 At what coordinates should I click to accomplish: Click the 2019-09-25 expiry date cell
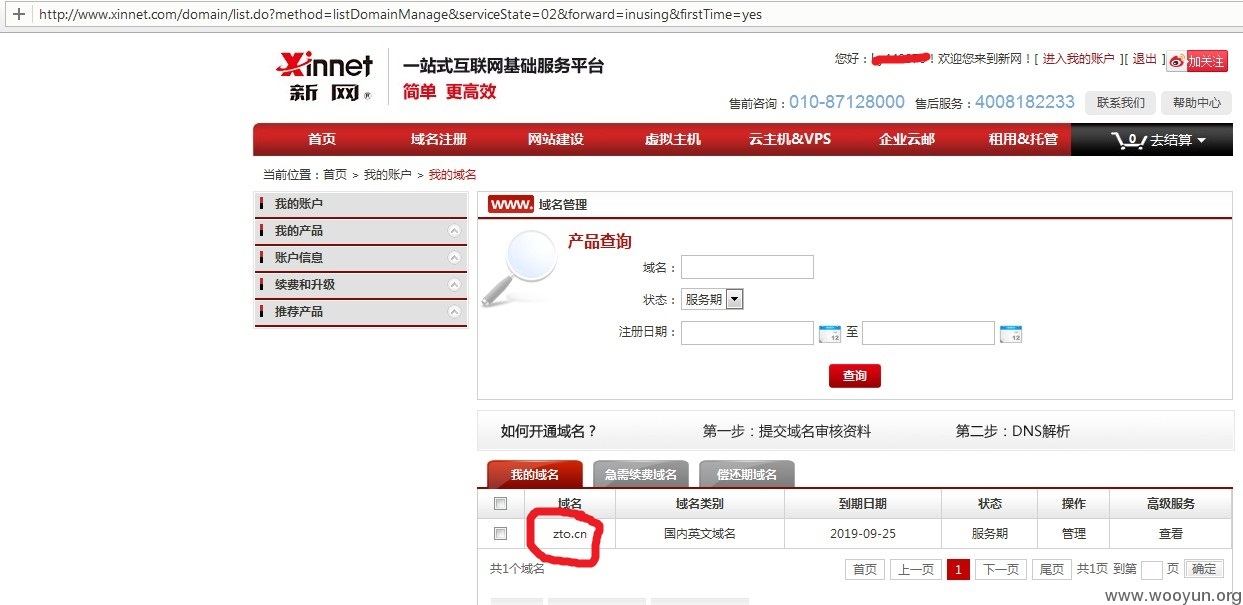click(862, 534)
